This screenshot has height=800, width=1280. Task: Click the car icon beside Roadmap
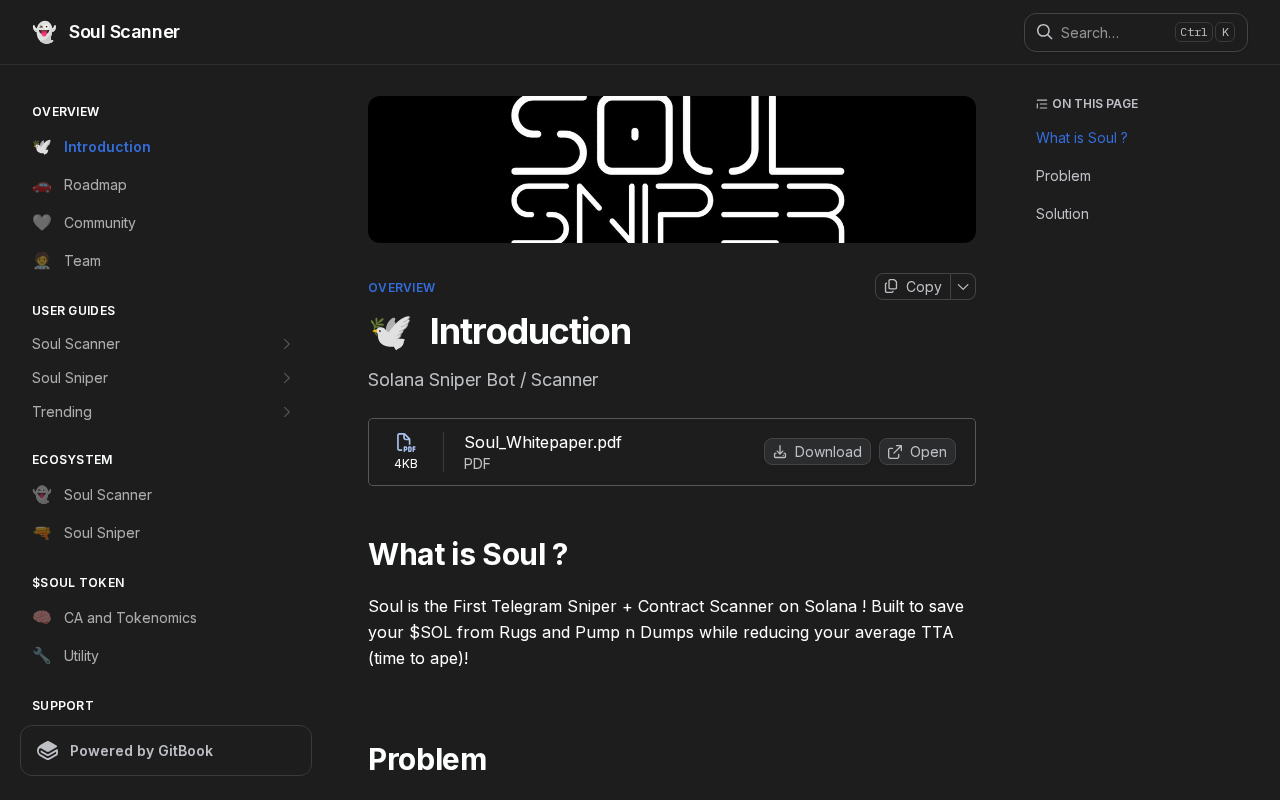pyautogui.click(x=42, y=185)
